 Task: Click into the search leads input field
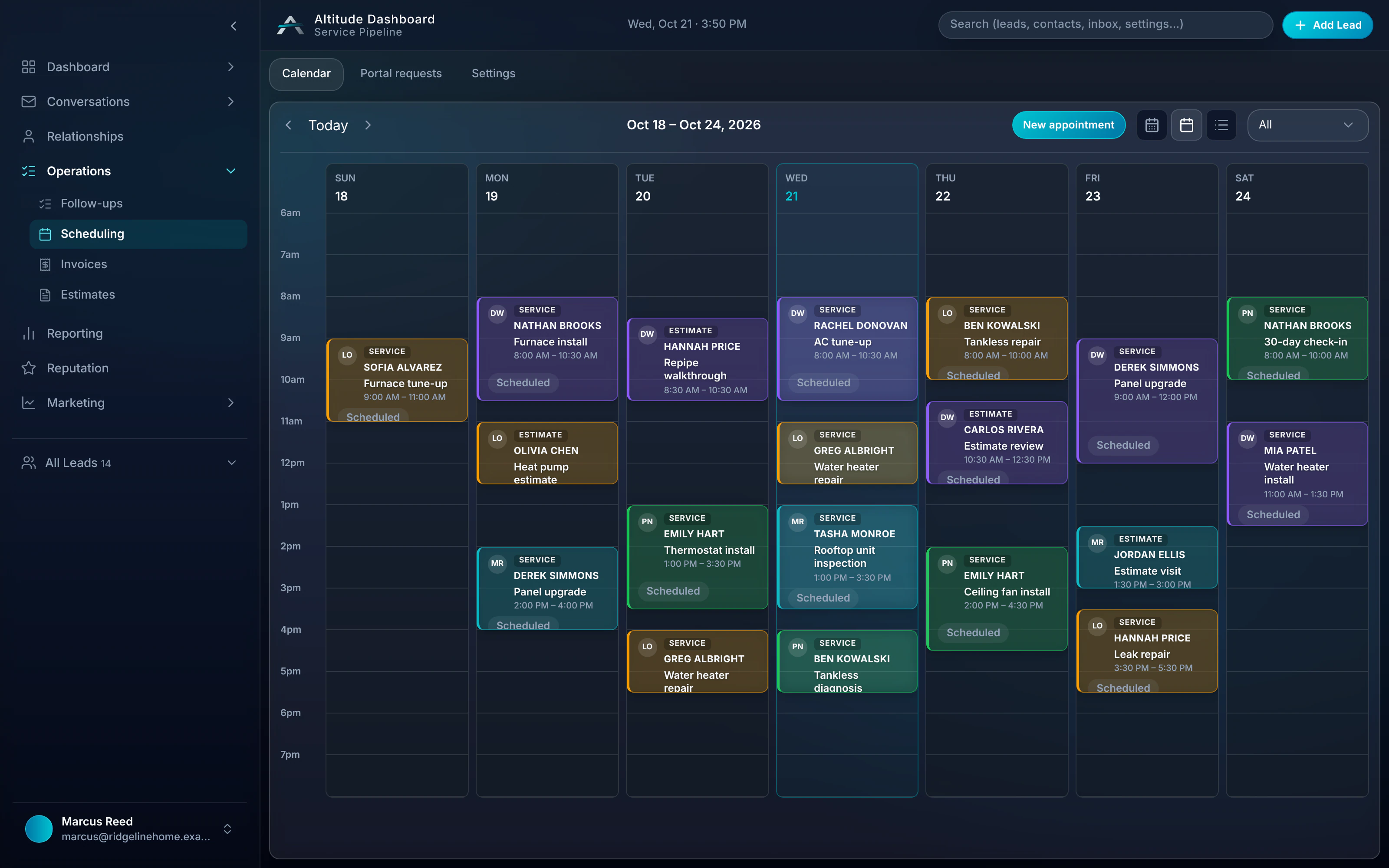pyautogui.click(x=1105, y=25)
